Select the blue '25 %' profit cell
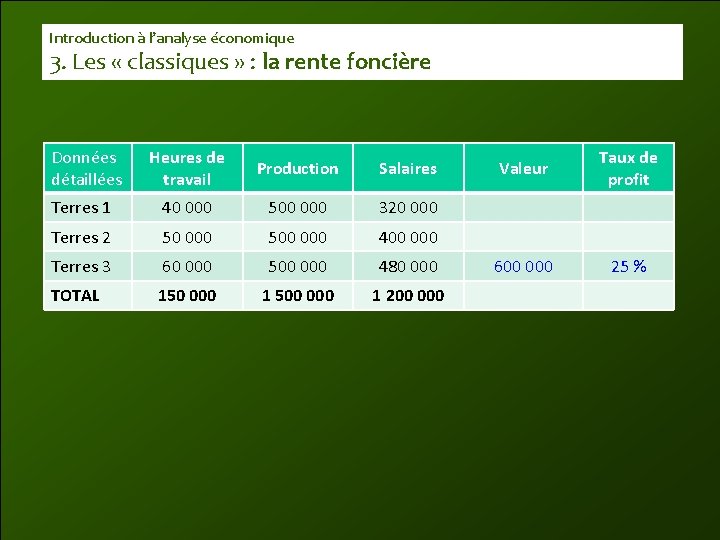This screenshot has height=540, width=720. 628,266
